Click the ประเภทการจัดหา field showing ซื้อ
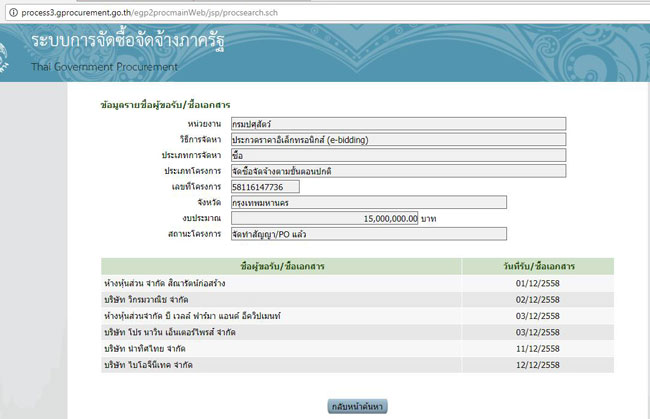 (x=397, y=155)
